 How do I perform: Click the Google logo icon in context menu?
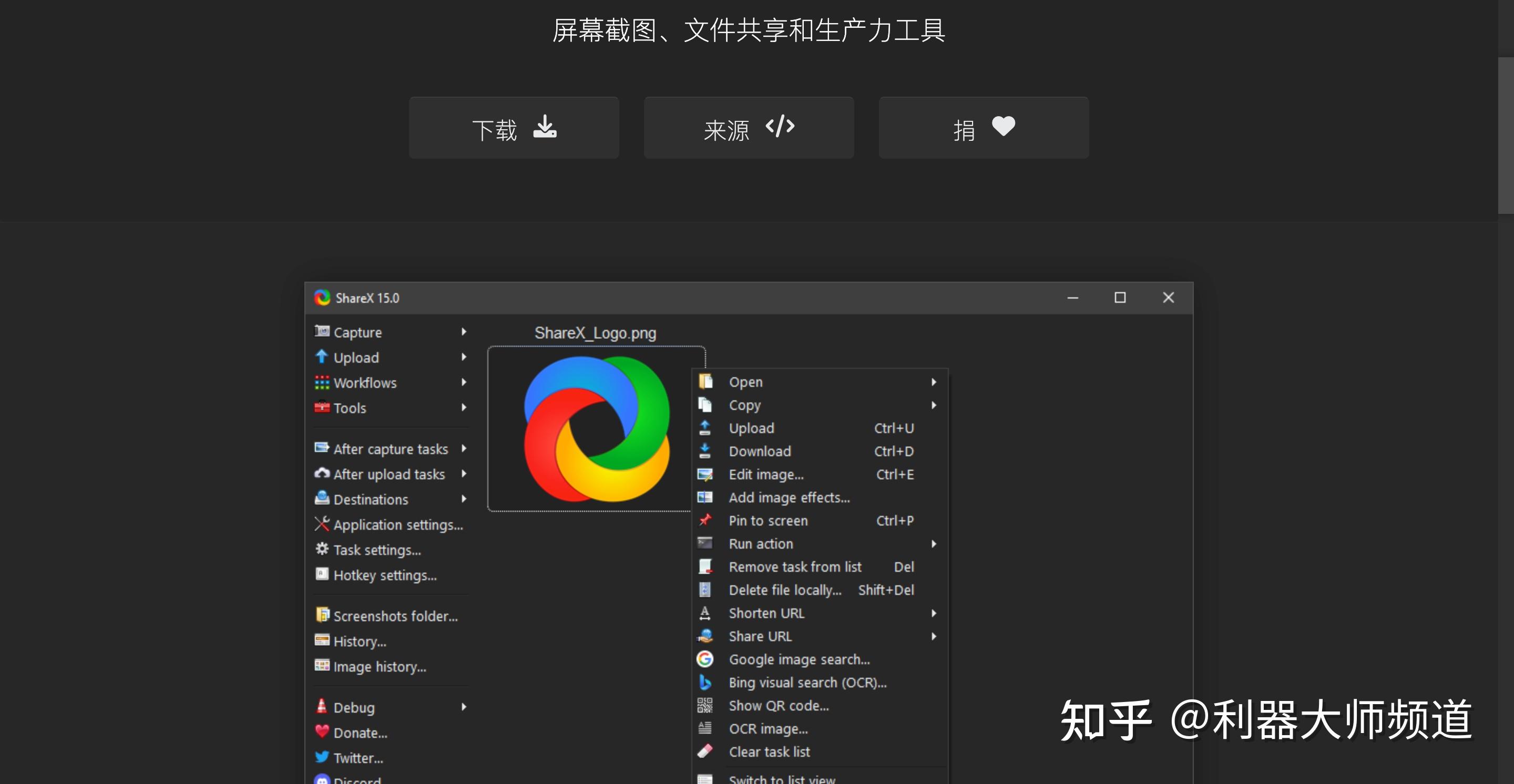[x=705, y=659]
